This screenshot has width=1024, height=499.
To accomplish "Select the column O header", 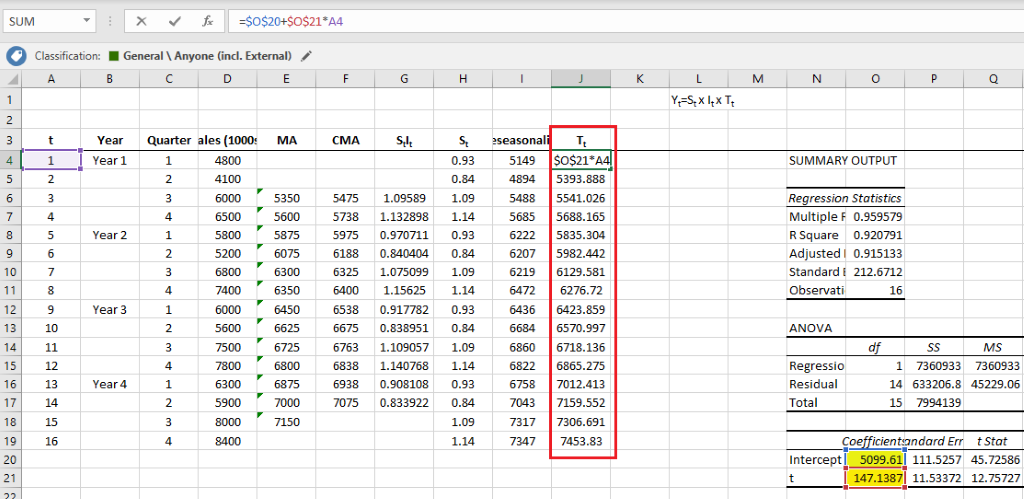I will pos(876,80).
